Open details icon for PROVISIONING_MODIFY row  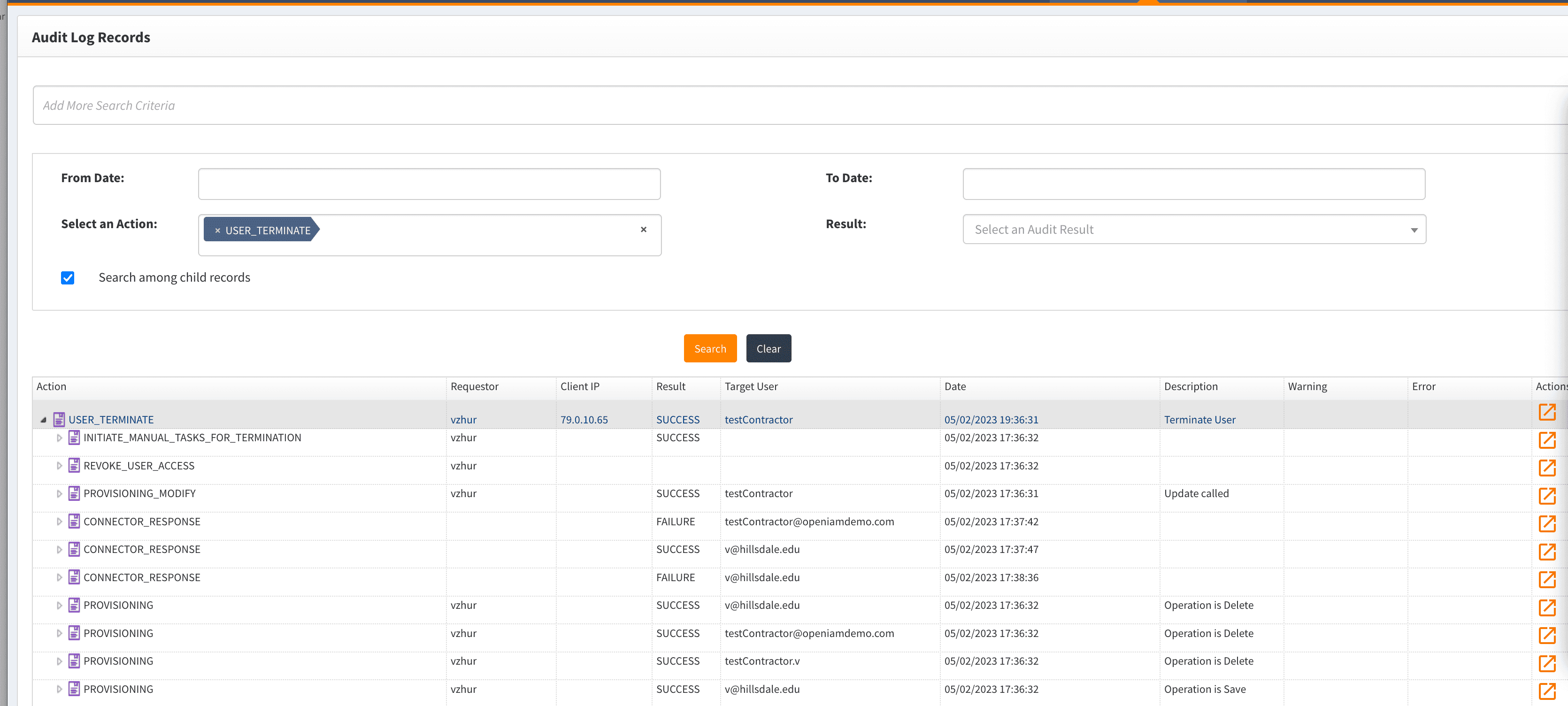[1547, 495]
